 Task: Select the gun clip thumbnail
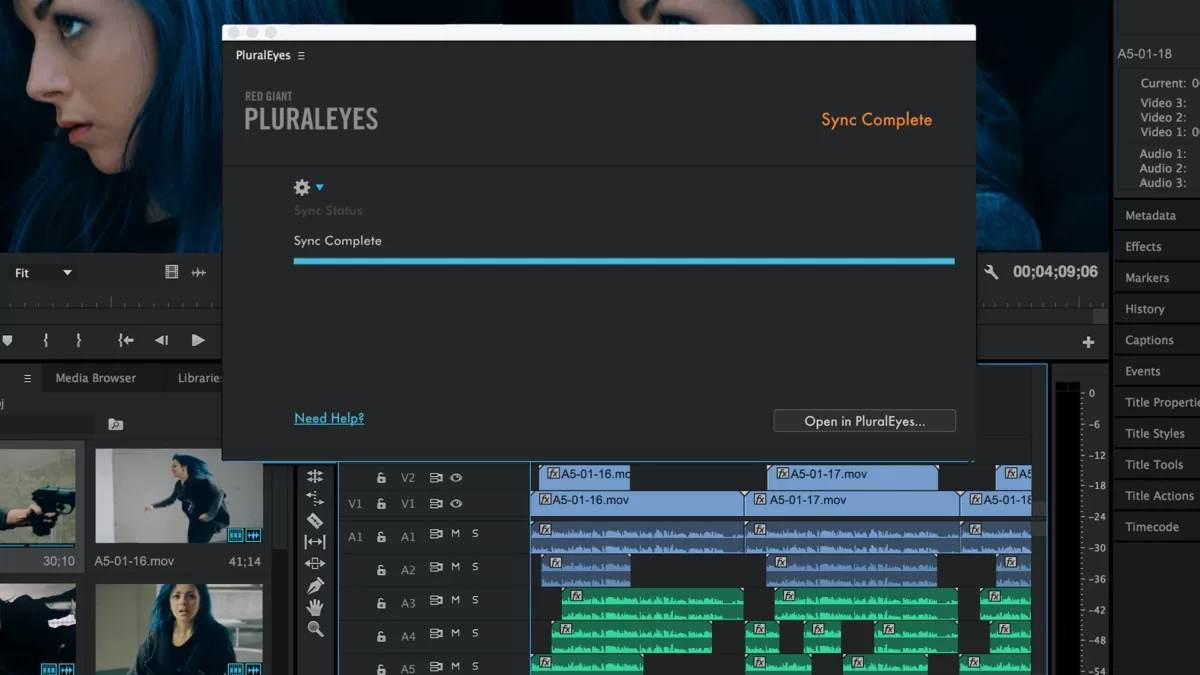point(37,497)
